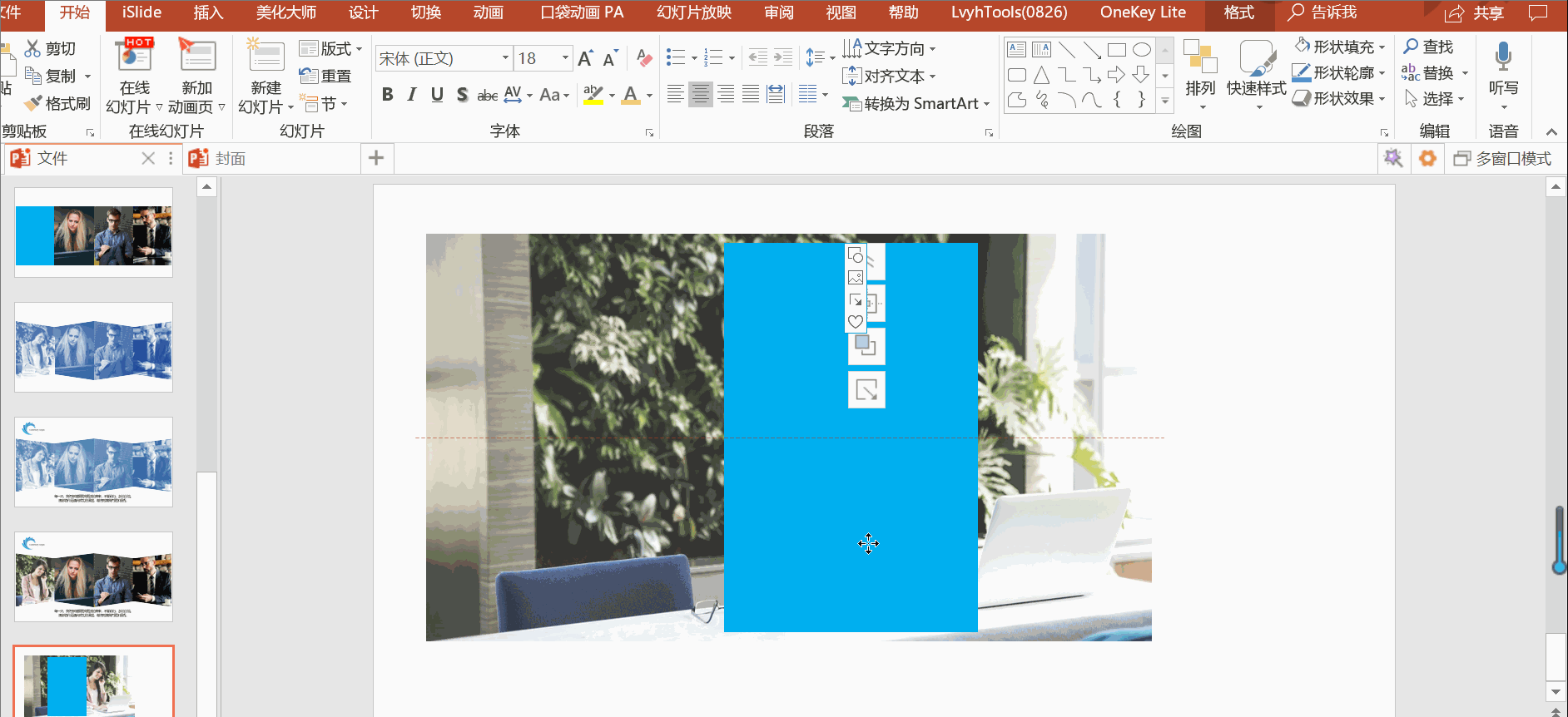Choose the rectangle shape in gallery

(x=1116, y=50)
